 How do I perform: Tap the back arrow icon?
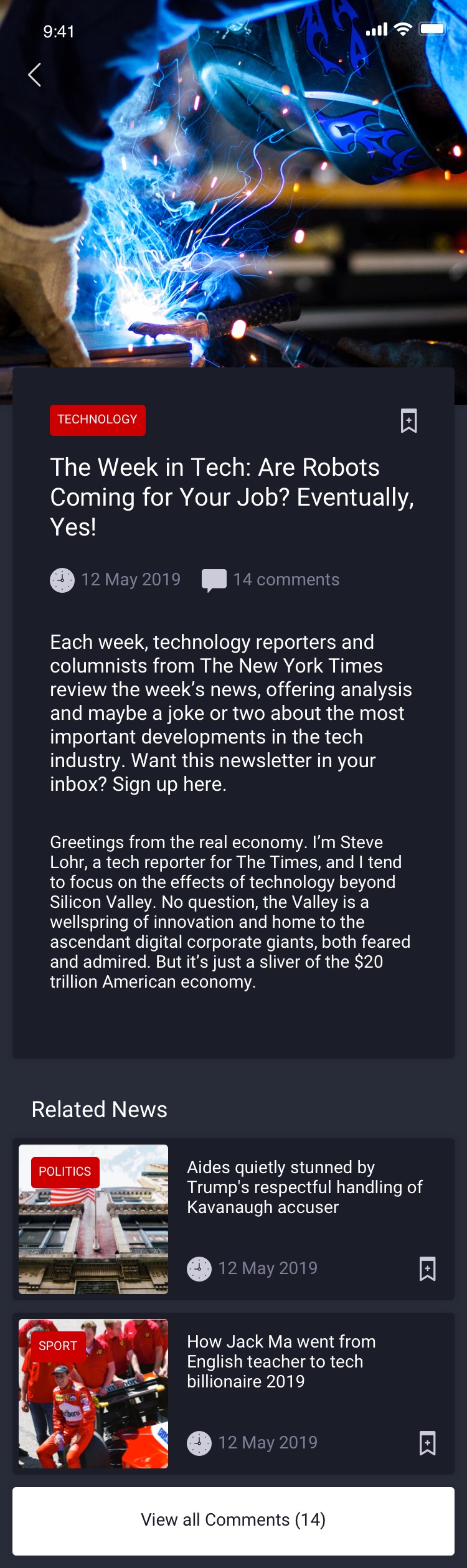(x=35, y=75)
